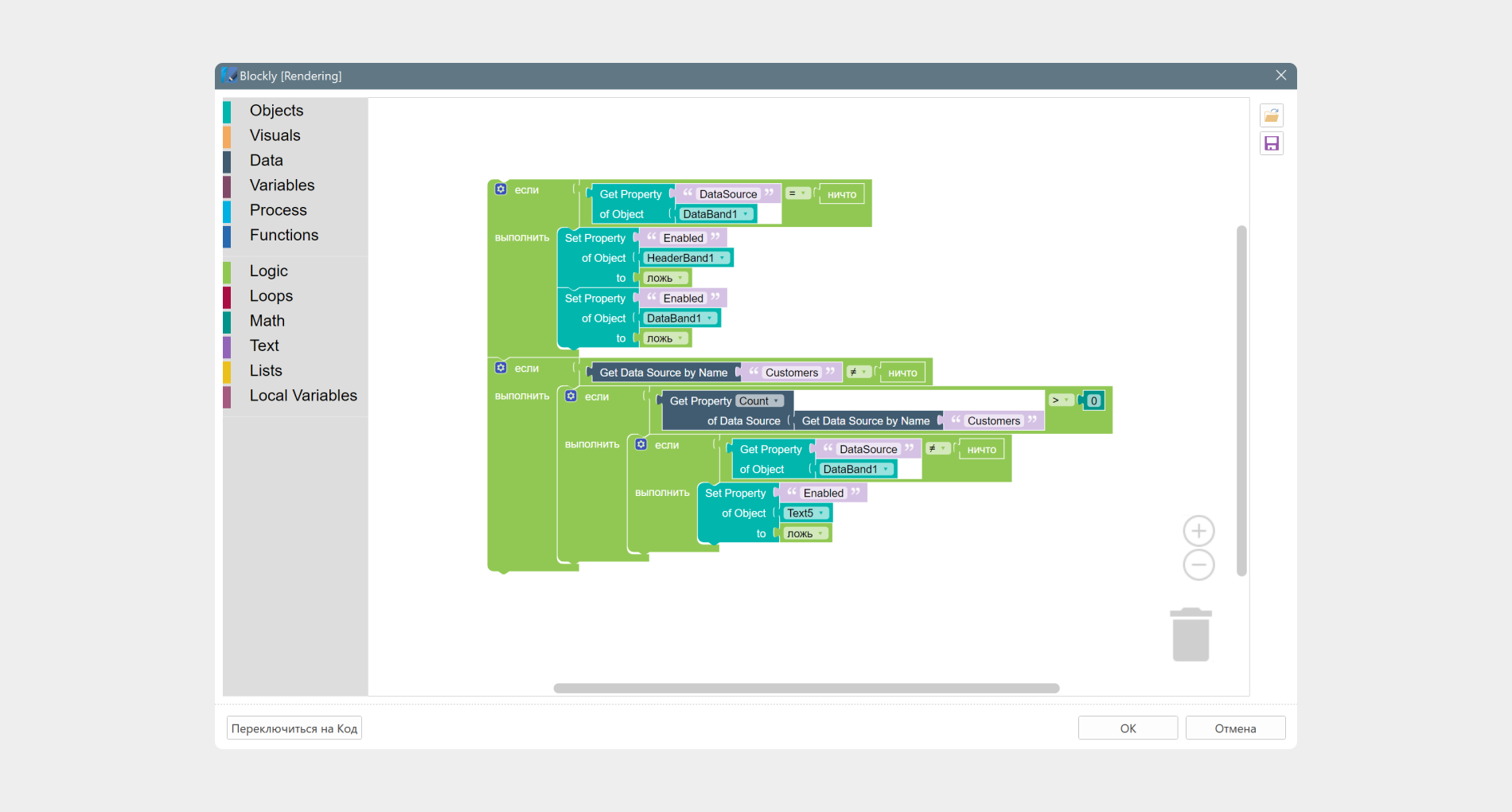Toggle the ложь value under HeaderBand1
This screenshot has height=812, width=1512.
coord(664,278)
